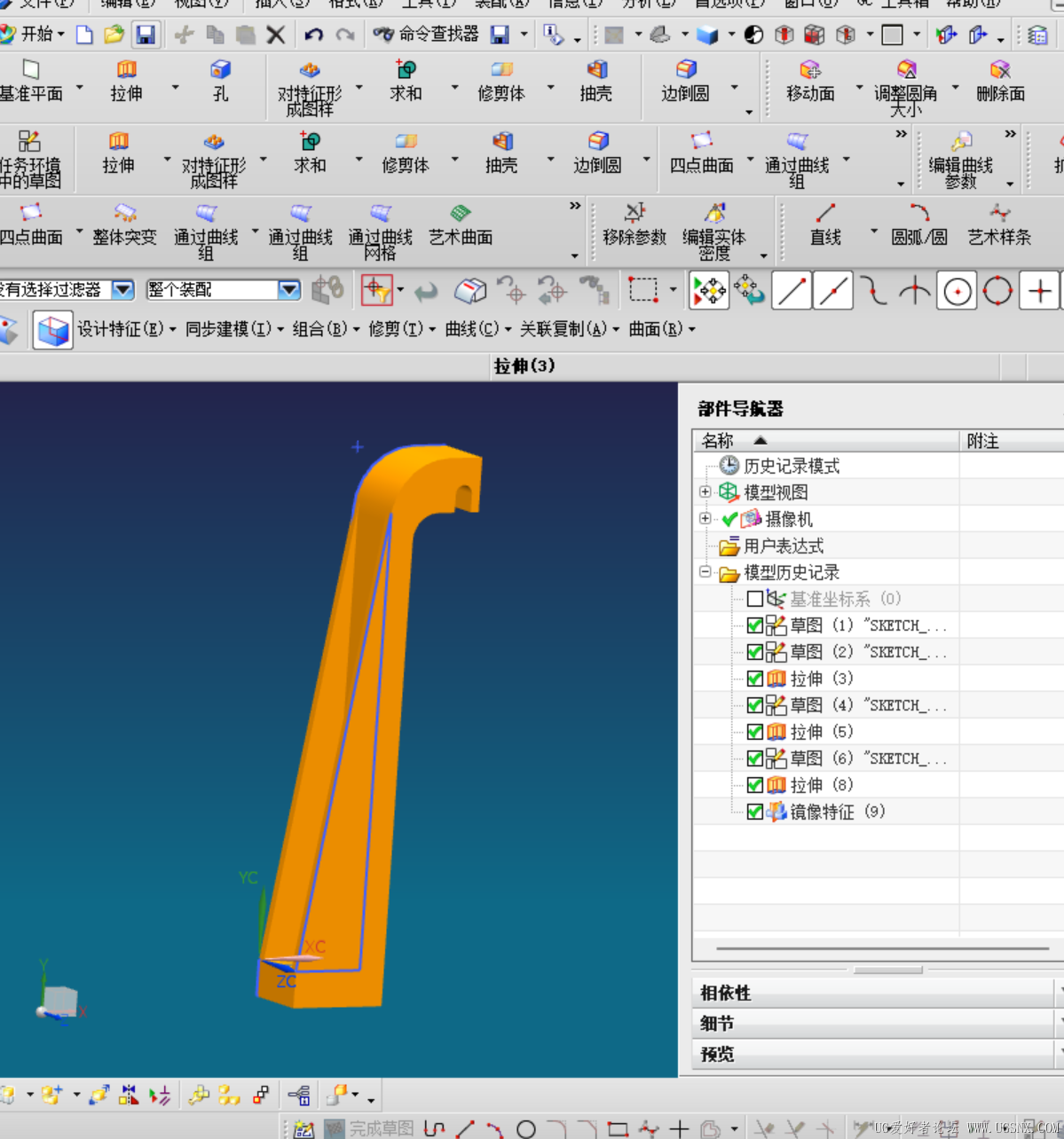Viewport: 1064px width, 1139px height.
Task: Open the 曲线(C) menu
Action: click(478, 329)
